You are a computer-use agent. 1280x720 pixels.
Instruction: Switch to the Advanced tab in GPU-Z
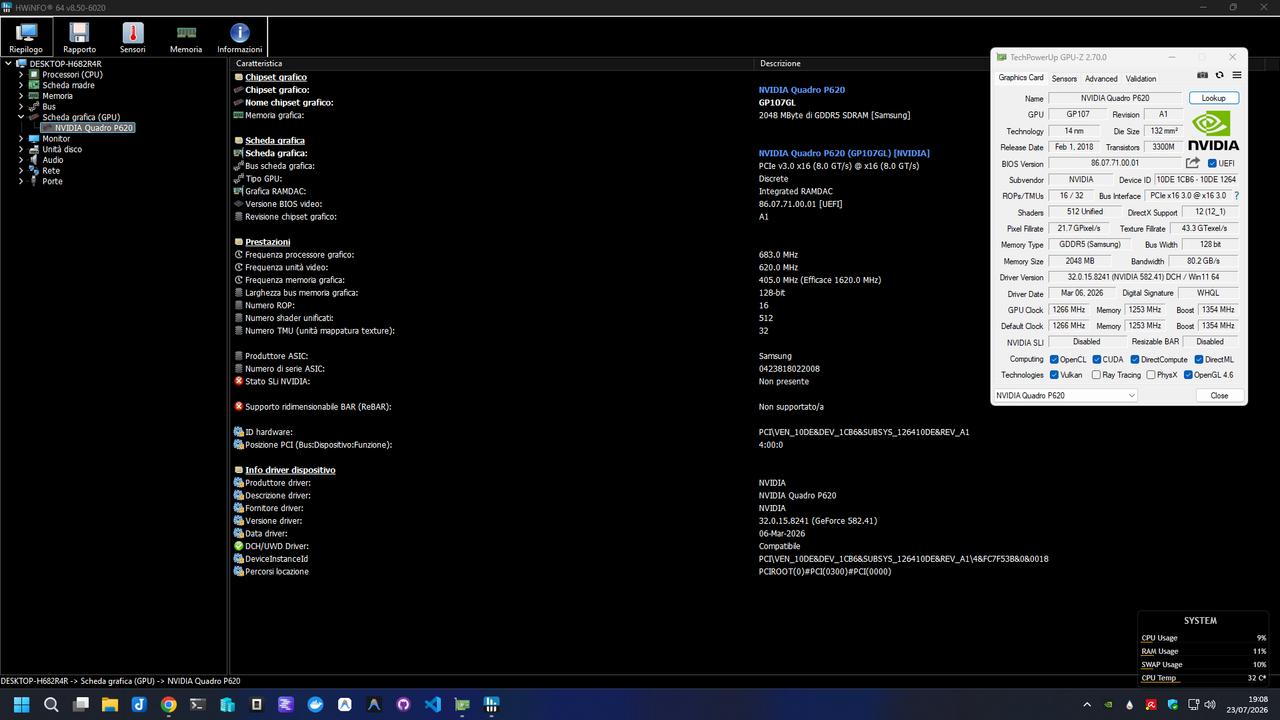click(x=1101, y=79)
